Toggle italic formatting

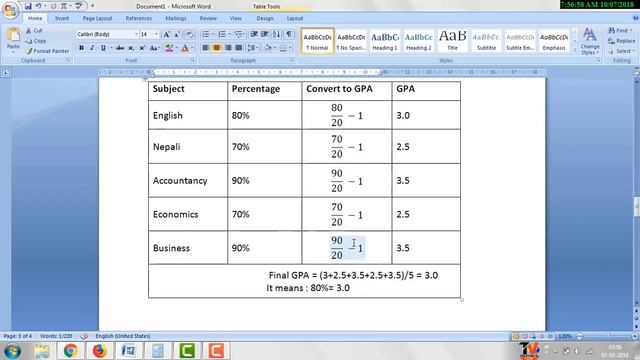(x=92, y=48)
